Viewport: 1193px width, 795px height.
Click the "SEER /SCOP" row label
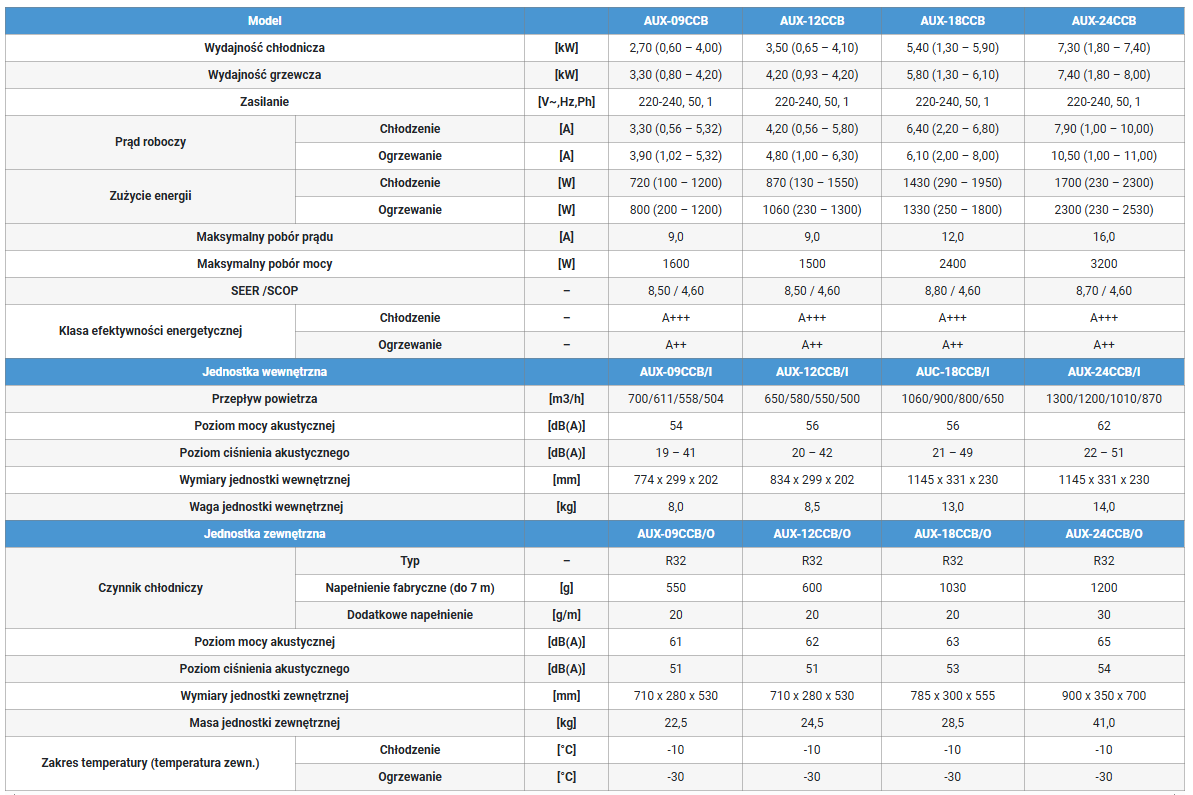265,291
